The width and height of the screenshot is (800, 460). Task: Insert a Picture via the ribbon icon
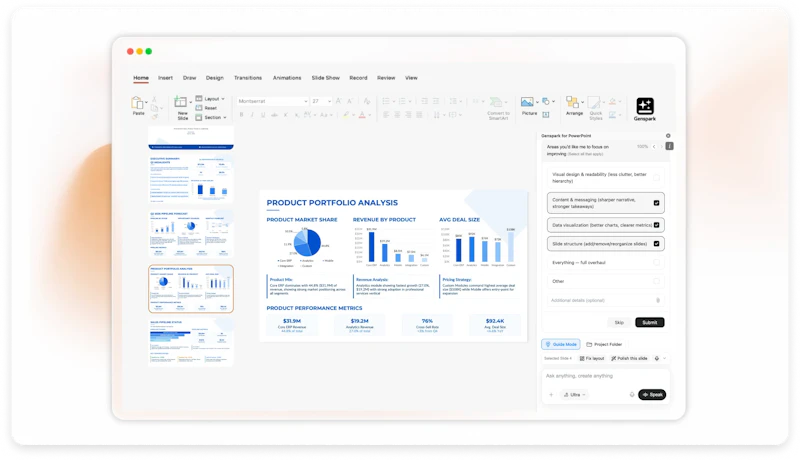tap(527, 101)
